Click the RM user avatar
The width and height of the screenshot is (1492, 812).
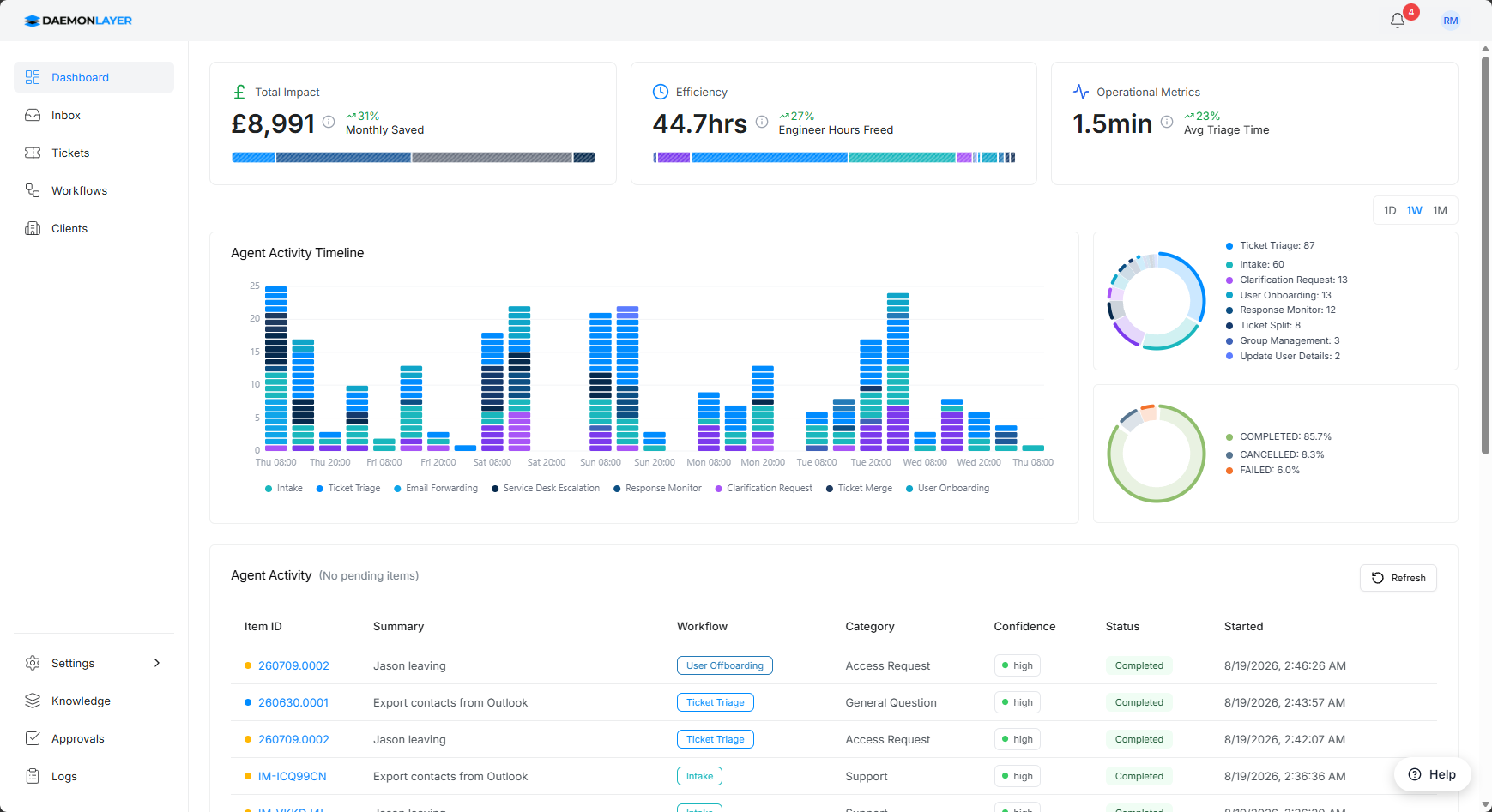(1451, 21)
